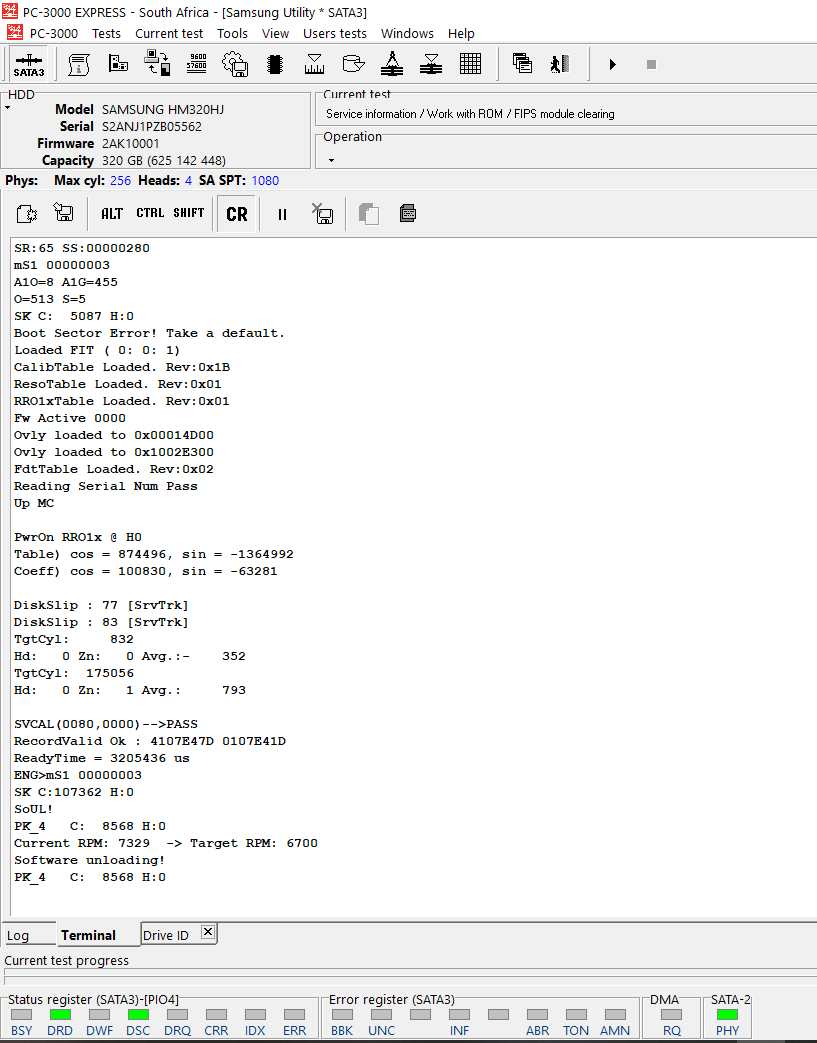Open the Current test menu
Viewport: 817px width, 1043px height.
[169, 33]
